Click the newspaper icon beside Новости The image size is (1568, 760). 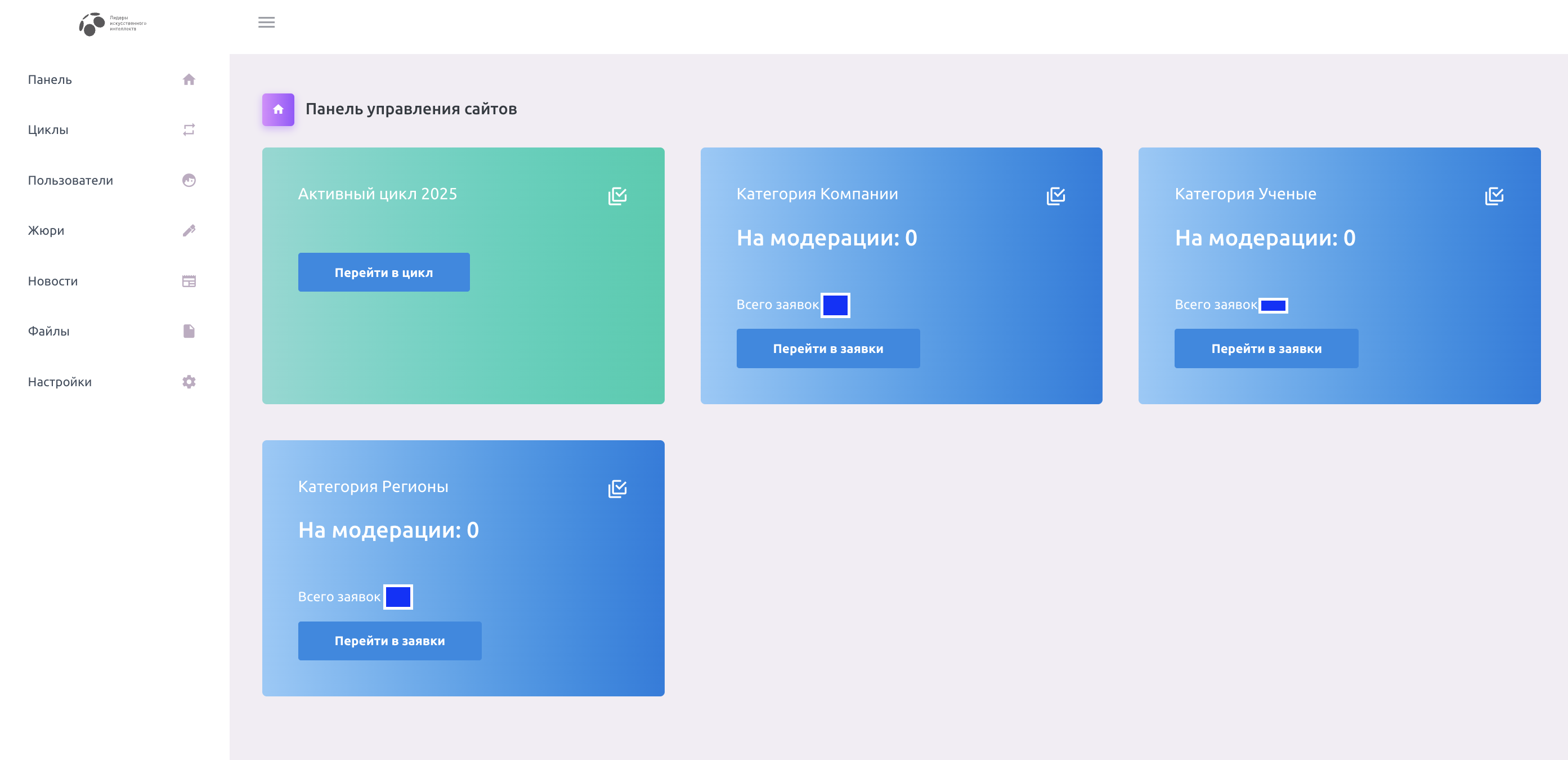189,281
